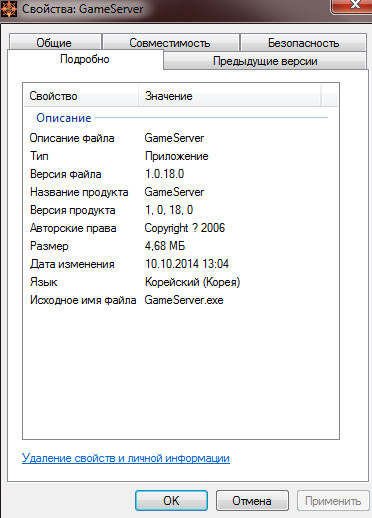Click the Описание group heading
The height and width of the screenshot is (518, 372).
click(64, 118)
